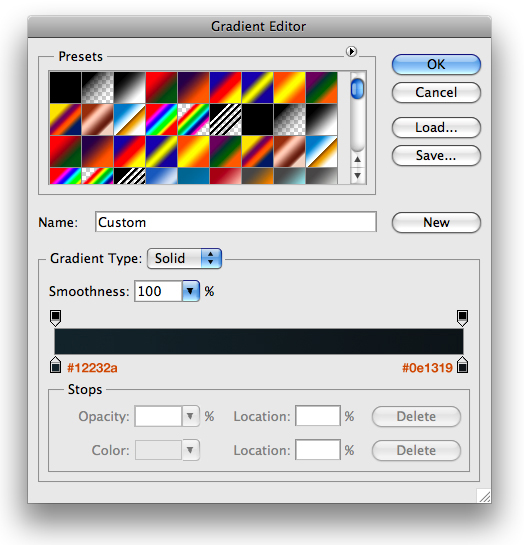524x545 pixels.
Task: Choose the fourth-row gray to cyan preset
Action: click(x=289, y=176)
